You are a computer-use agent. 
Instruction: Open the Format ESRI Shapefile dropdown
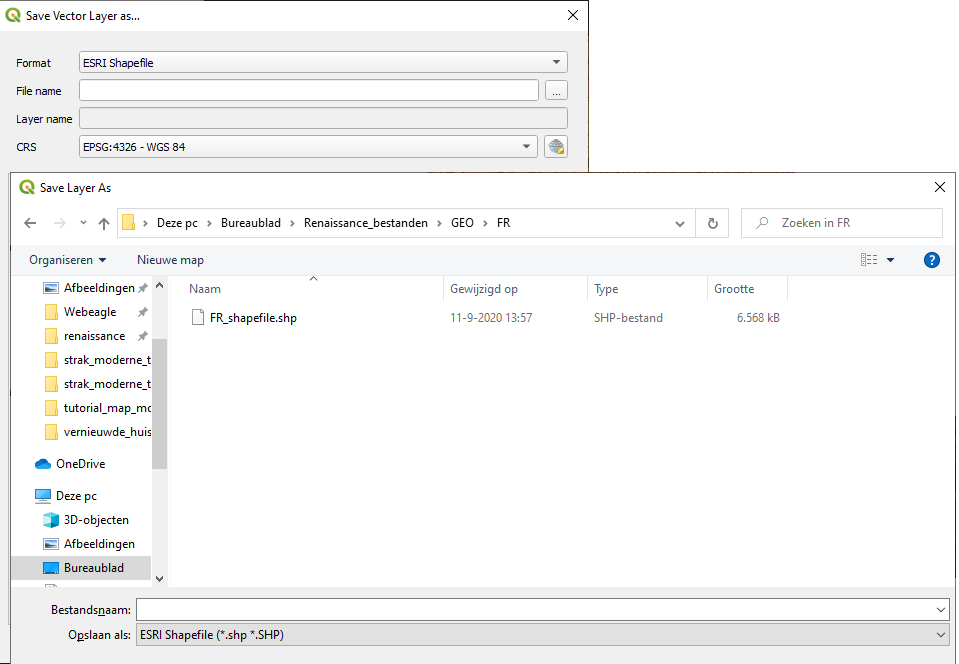click(323, 63)
